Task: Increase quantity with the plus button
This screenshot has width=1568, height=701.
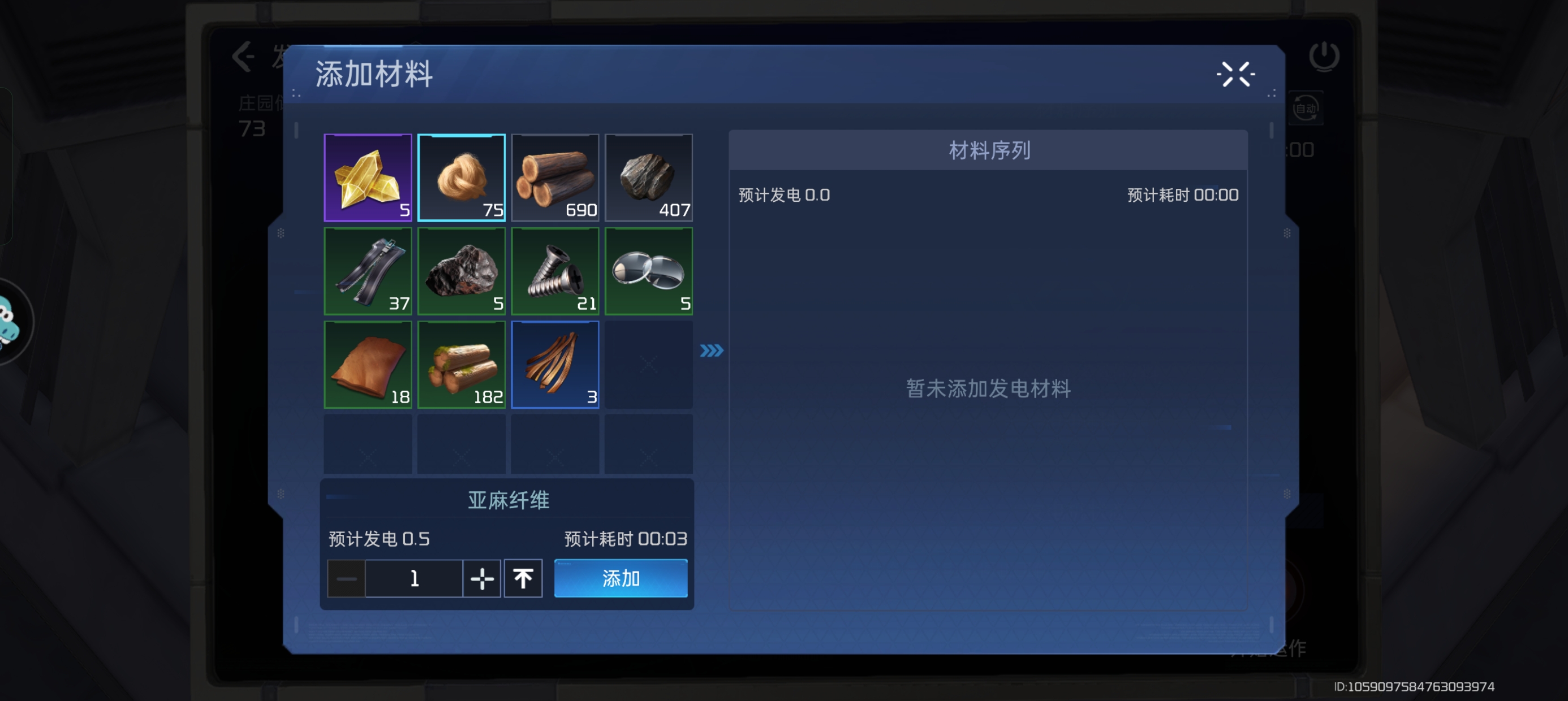Action: (481, 578)
